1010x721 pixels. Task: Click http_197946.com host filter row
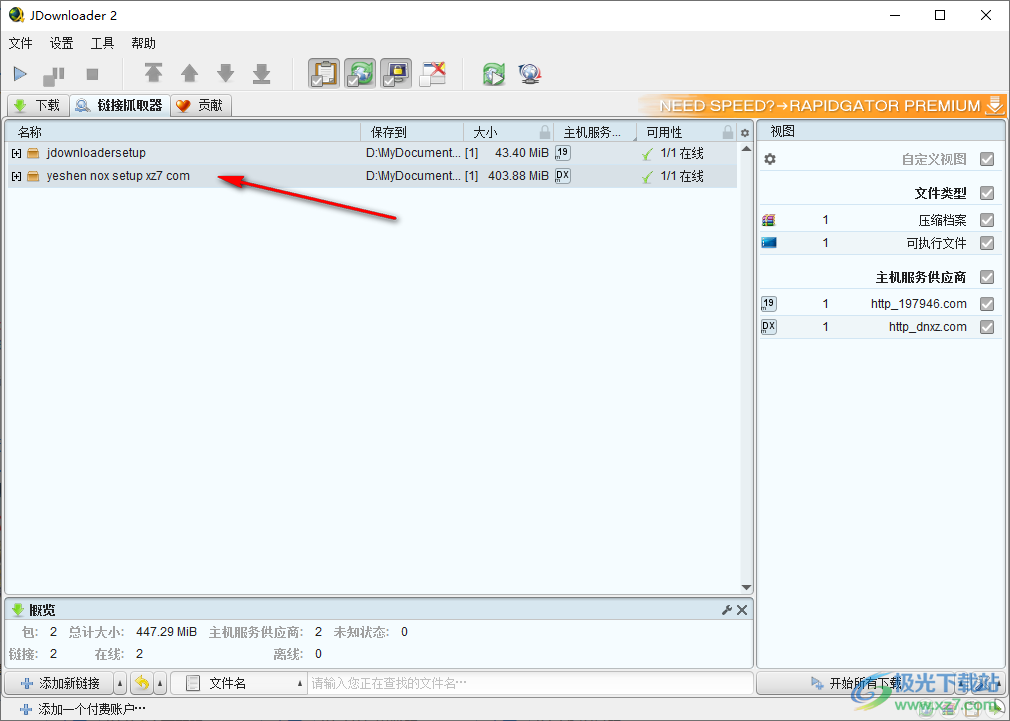(880, 303)
